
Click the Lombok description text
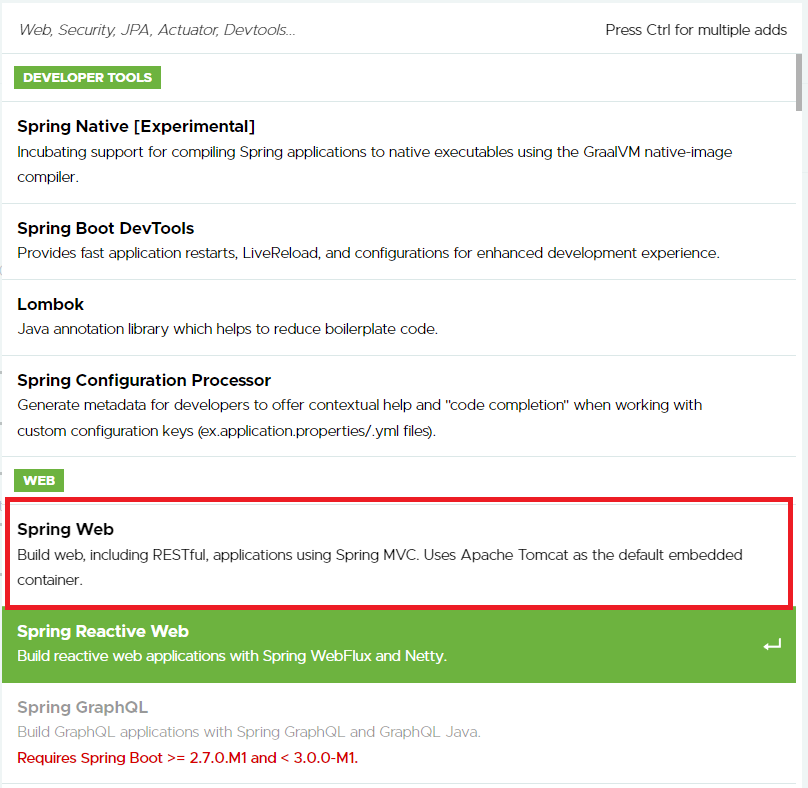227,329
